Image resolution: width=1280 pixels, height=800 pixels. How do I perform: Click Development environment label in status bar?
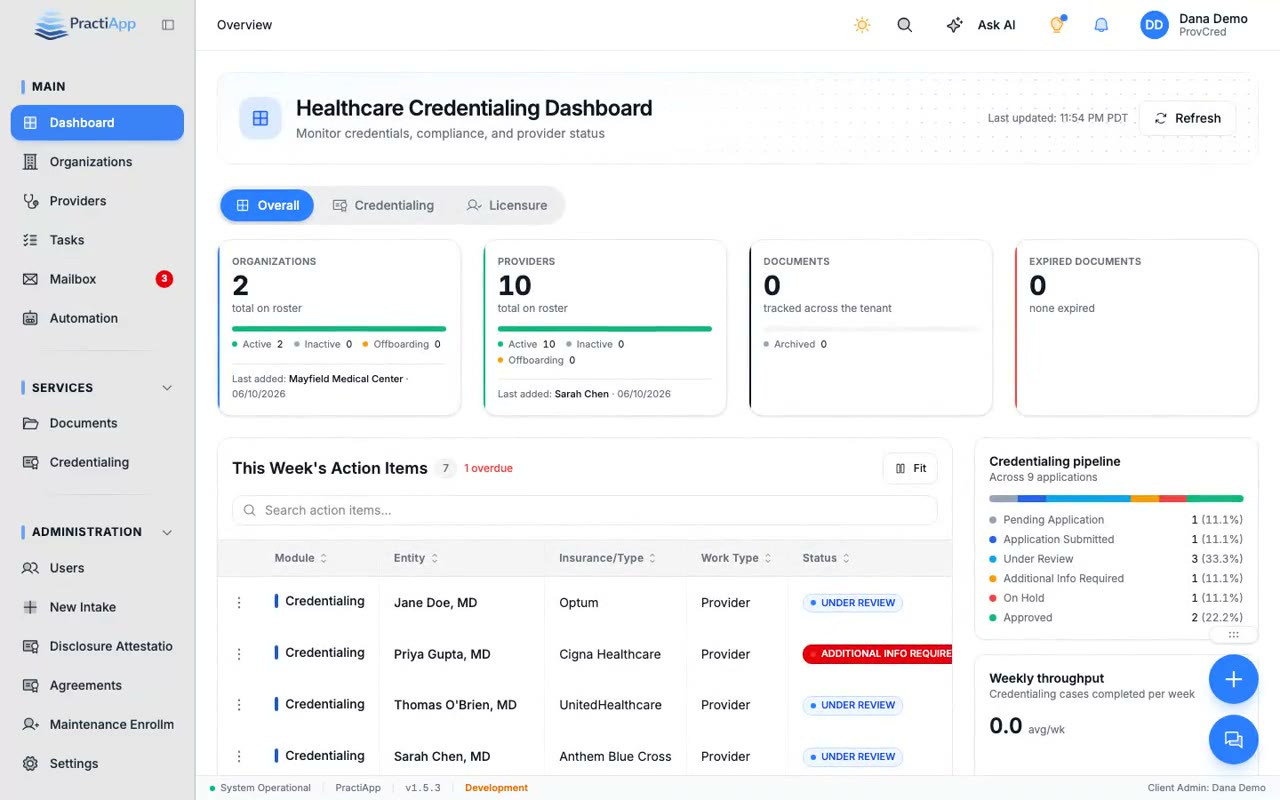[496, 788]
